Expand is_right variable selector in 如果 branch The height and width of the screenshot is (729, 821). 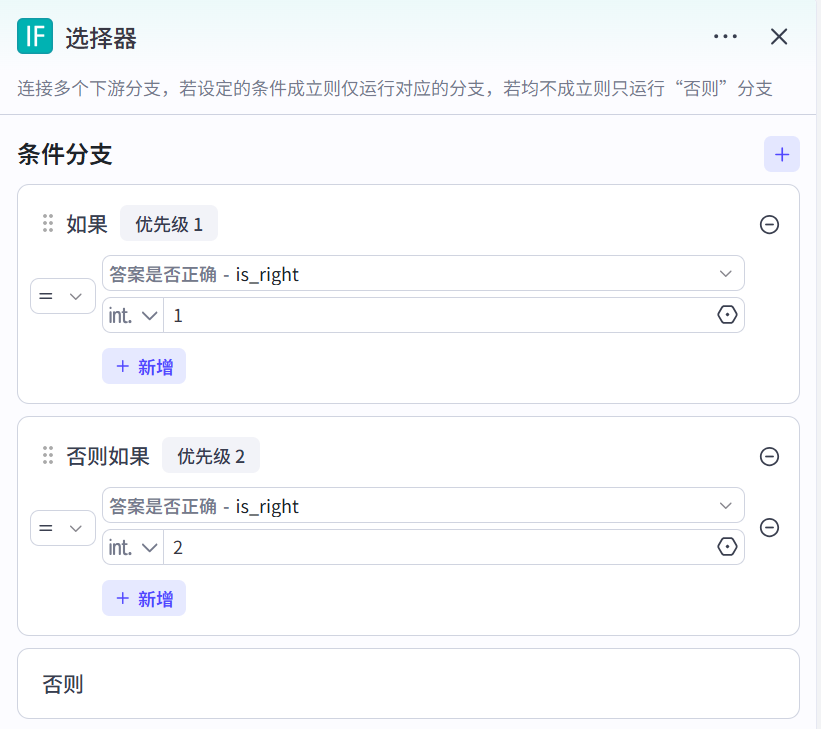724,274
